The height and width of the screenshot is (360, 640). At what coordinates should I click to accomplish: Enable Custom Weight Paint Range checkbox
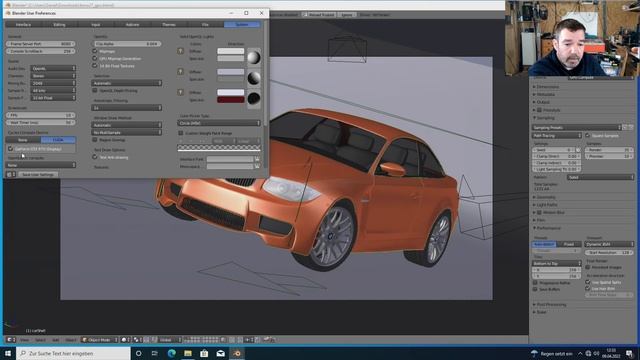[x=181, y=133]
